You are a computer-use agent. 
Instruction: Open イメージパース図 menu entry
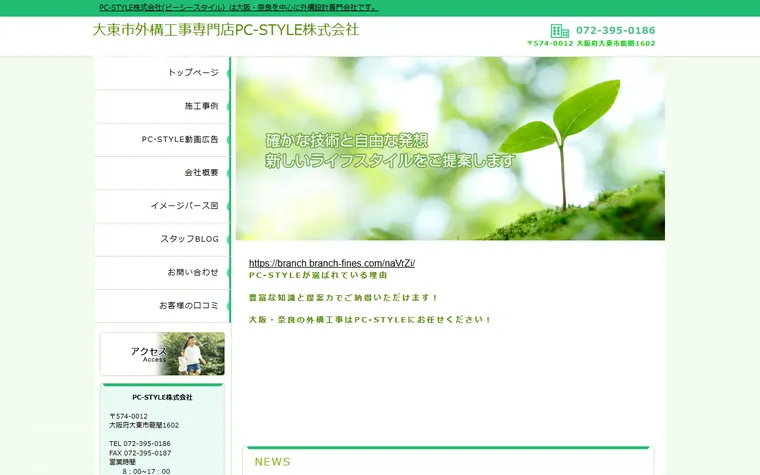point(163,206)
